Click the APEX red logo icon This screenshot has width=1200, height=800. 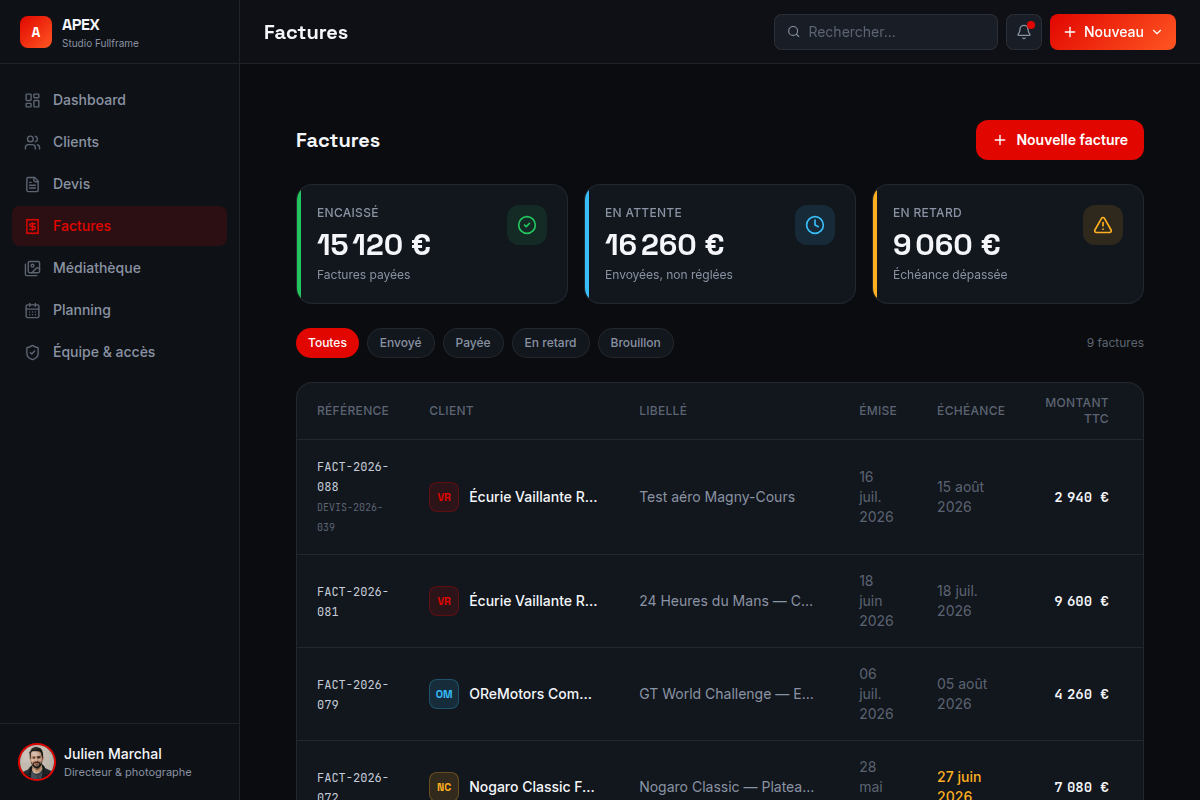pos(36,32)
